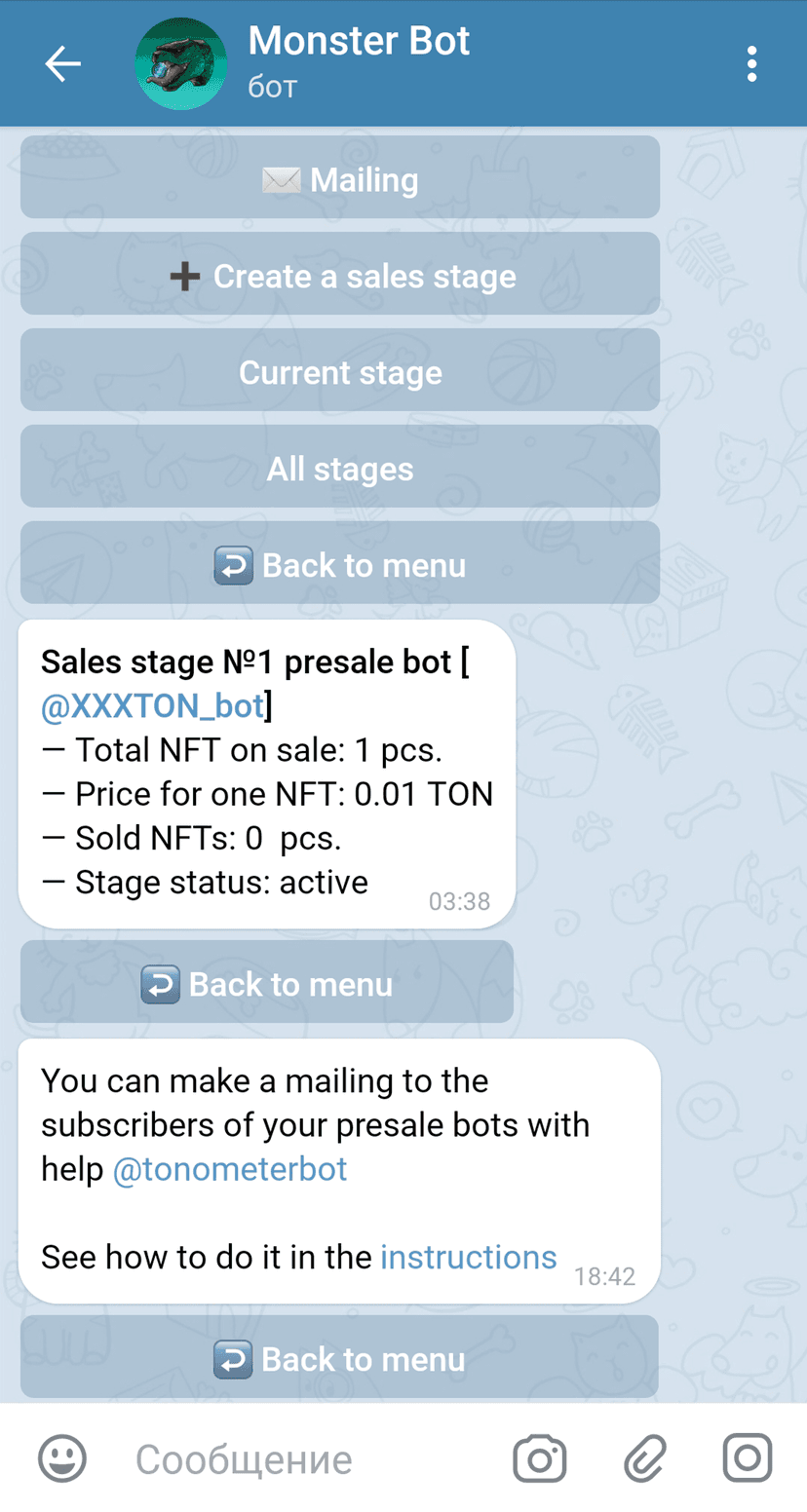Select the Current stage button
807x1512 pixels.
340,372
